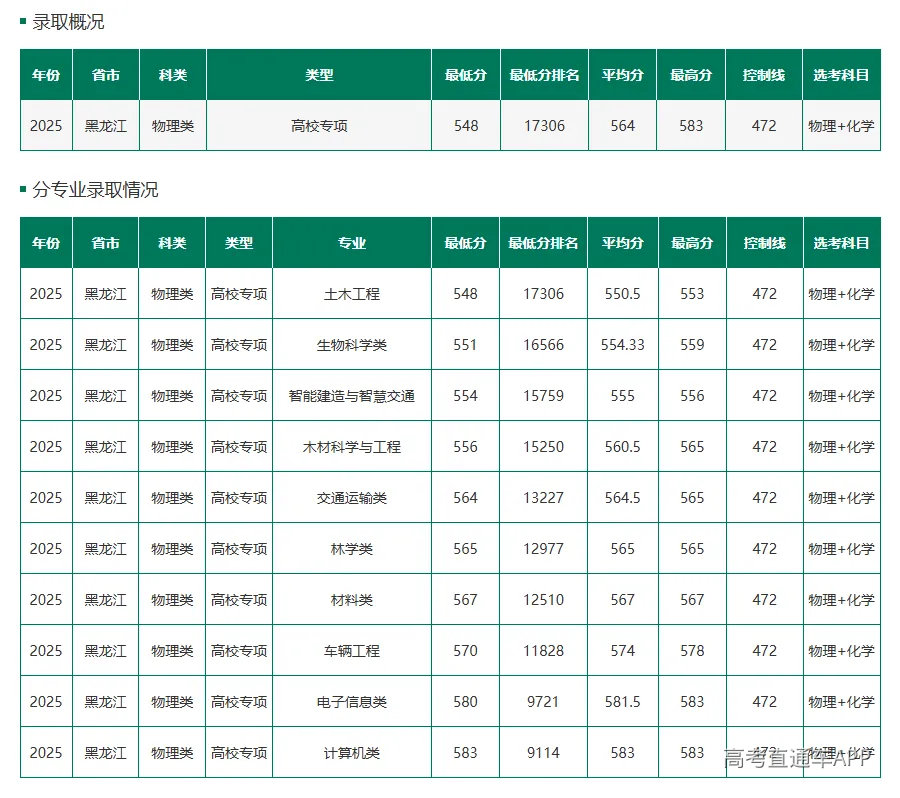The image size is (900, 798).
Task: Click control line 472 in 材料类 row
Action: point(765,600)
